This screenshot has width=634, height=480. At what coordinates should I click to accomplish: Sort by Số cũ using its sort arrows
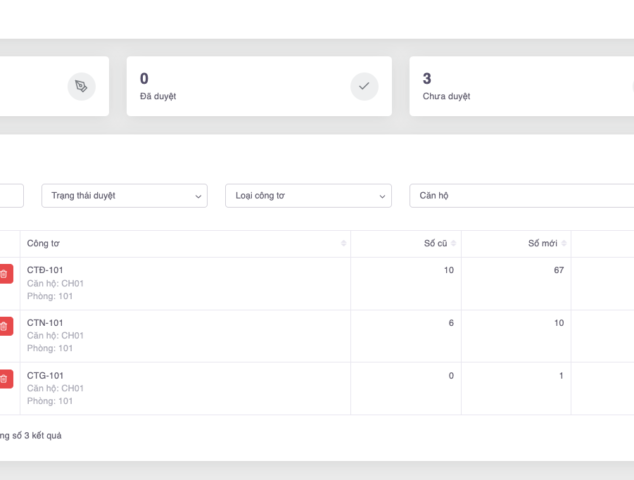(x=454, y=244)
